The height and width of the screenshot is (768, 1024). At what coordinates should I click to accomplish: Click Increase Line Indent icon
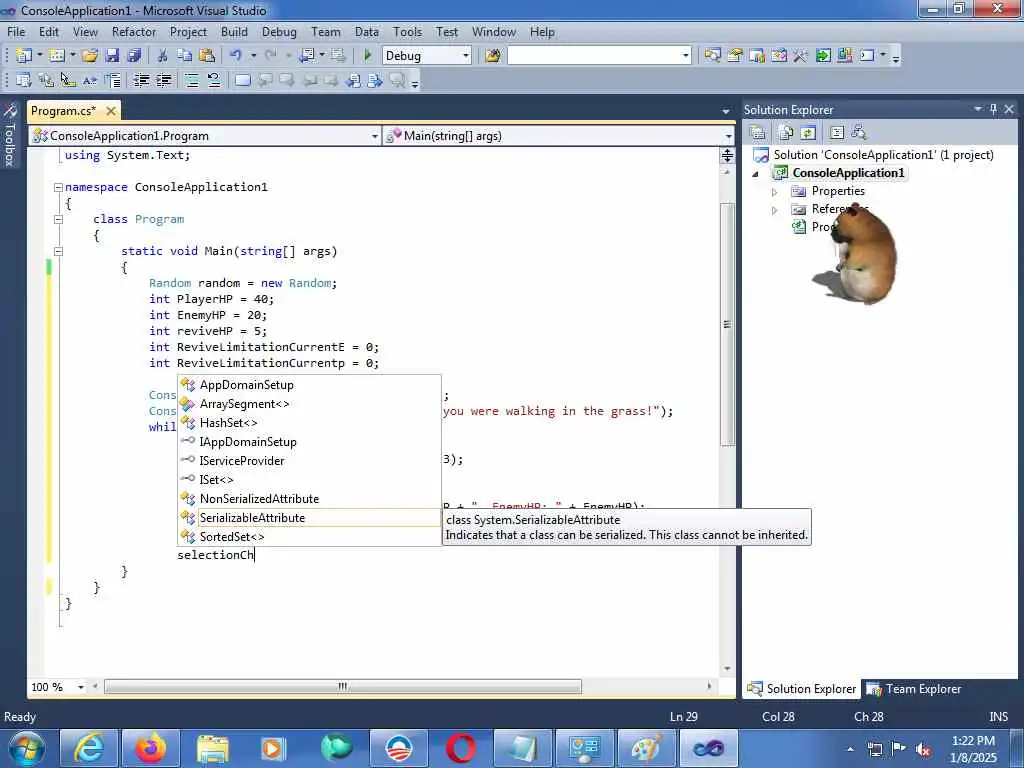point(163,80)
